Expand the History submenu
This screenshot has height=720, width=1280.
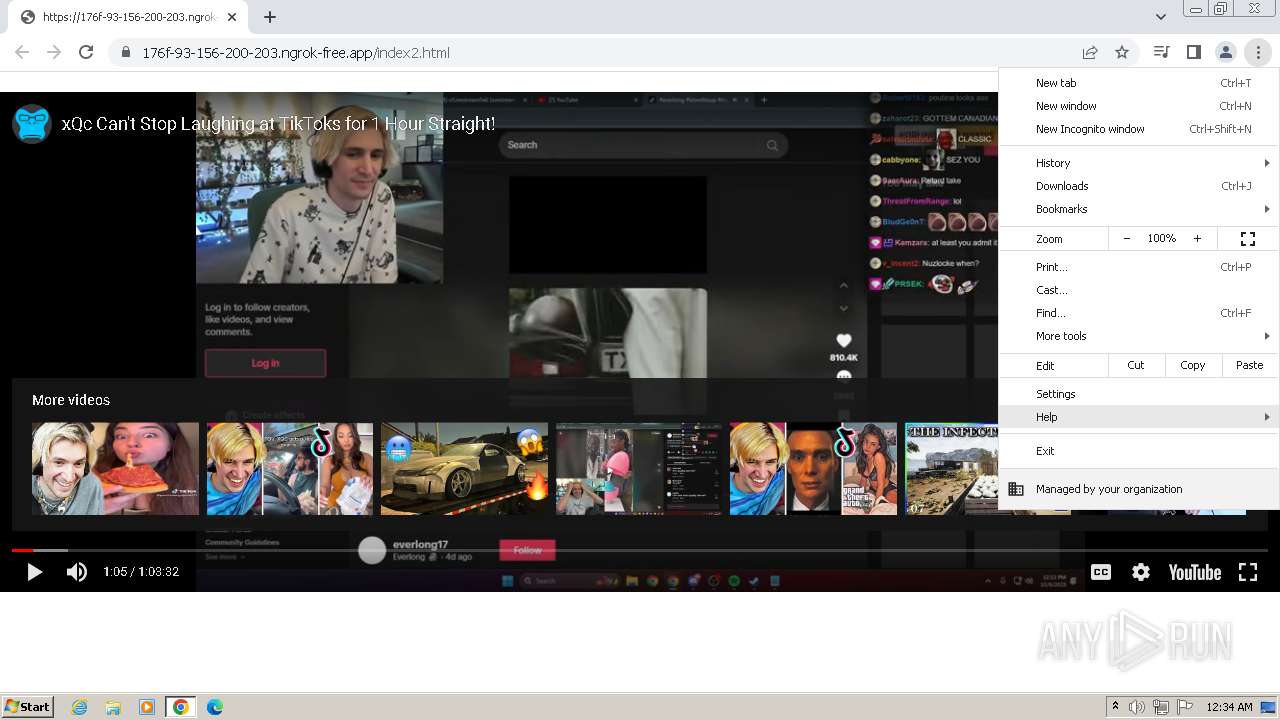tap(1139, 163)
